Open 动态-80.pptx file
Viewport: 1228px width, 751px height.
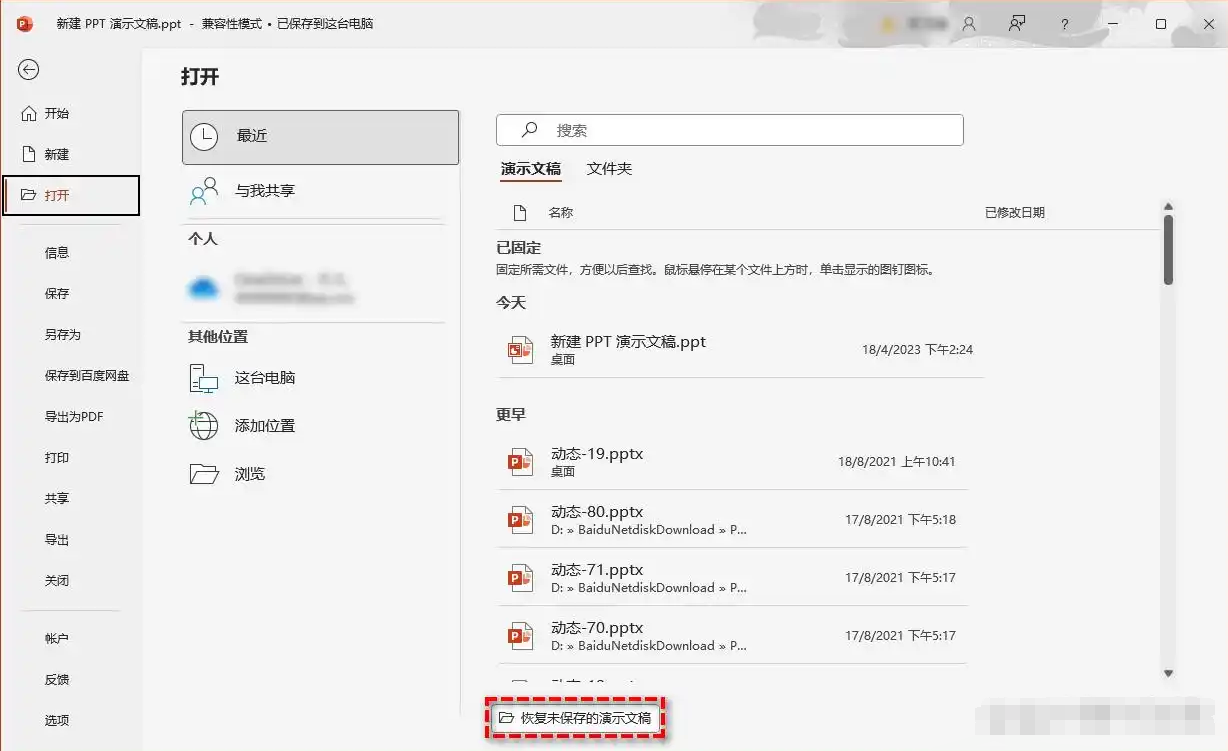click(x=732, y=520)
